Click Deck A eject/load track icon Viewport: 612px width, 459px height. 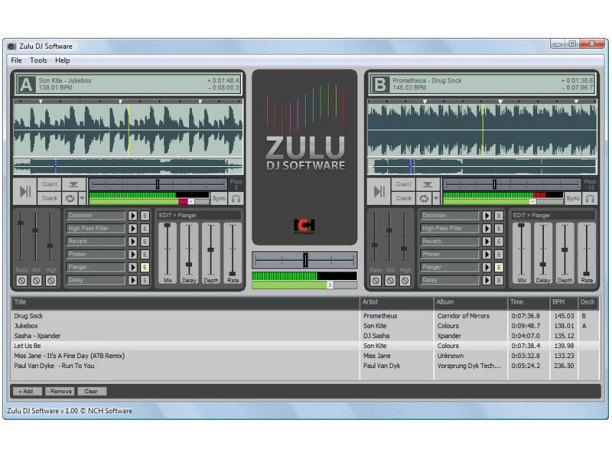click(73, 184)
